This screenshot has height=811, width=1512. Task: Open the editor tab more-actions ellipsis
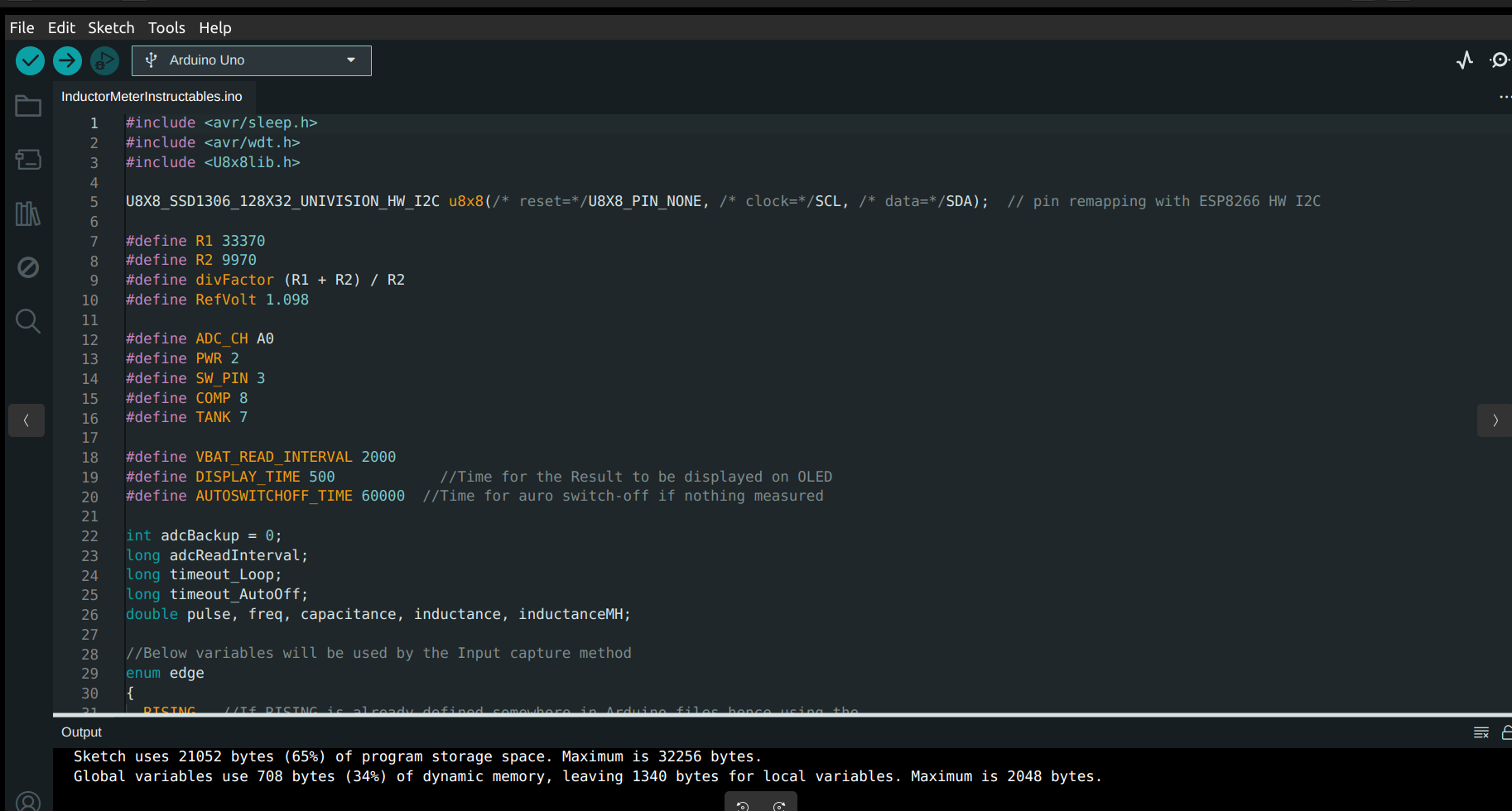click(x=1505, y=97)
